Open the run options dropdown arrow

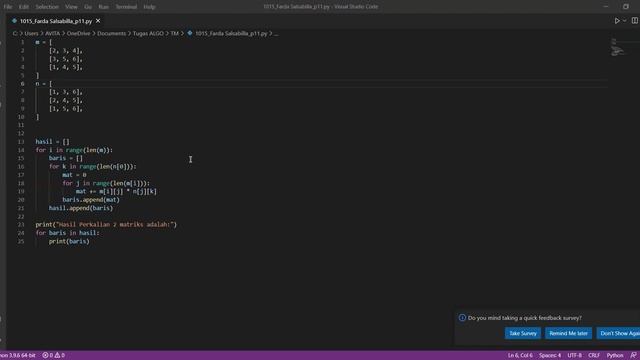(624, 21)
